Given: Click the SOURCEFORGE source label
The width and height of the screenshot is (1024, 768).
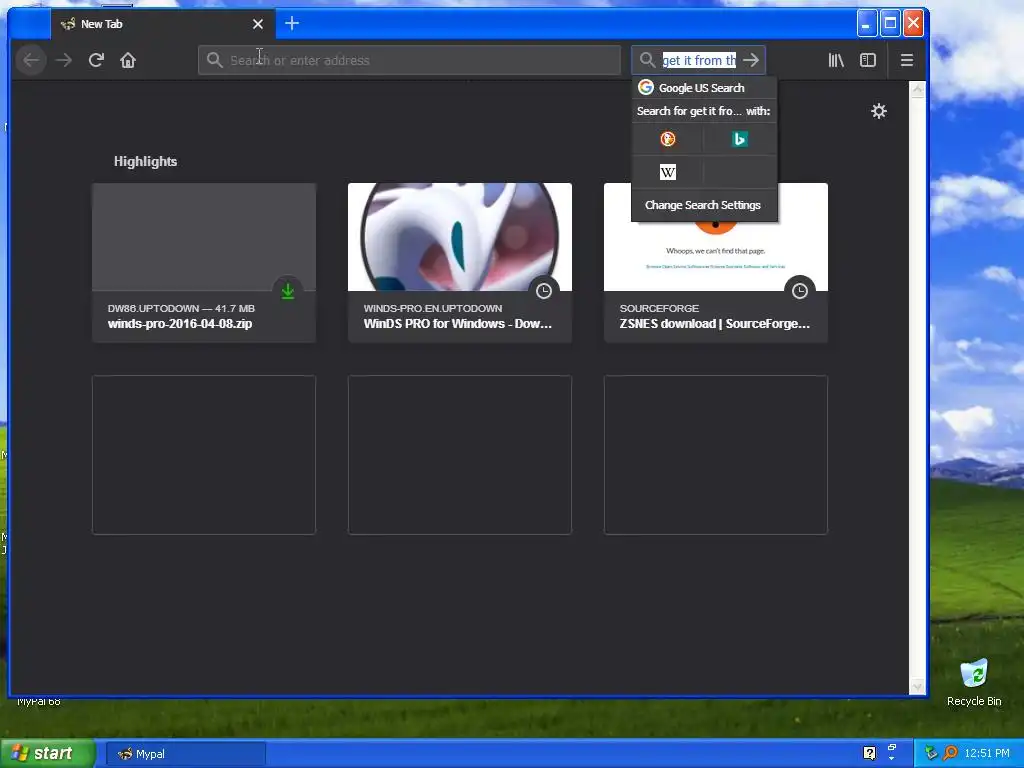Looking at the screenshot, I should [659, 308].
